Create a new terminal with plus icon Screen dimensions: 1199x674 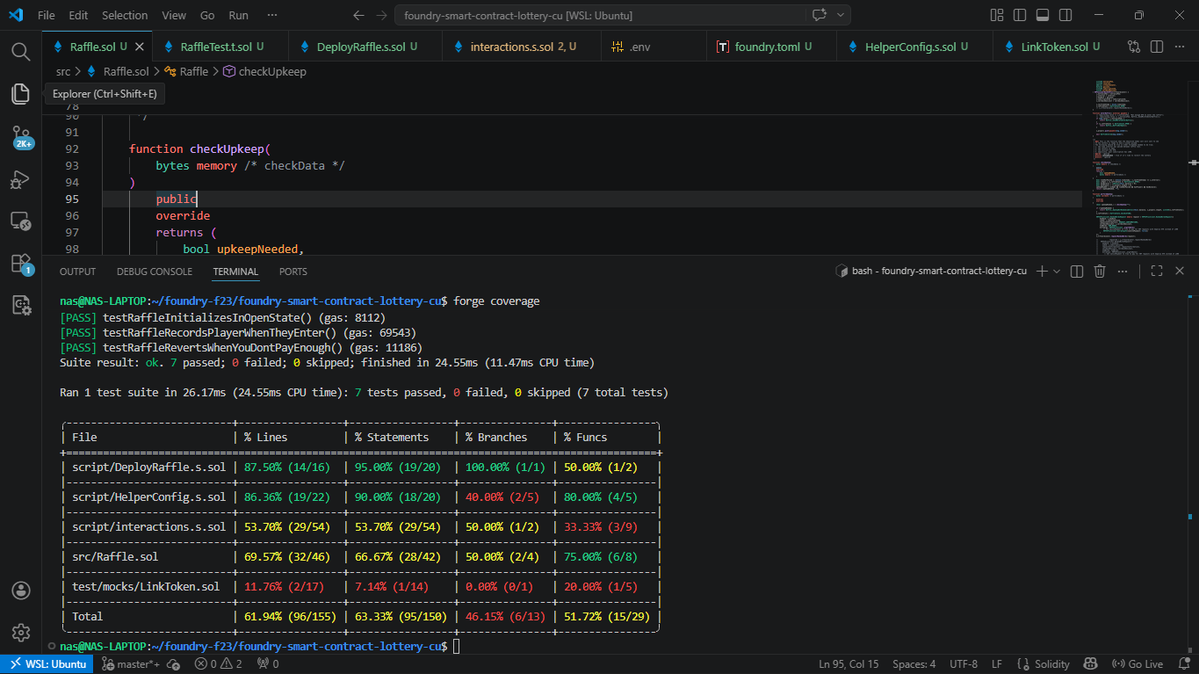point(1041,271)
